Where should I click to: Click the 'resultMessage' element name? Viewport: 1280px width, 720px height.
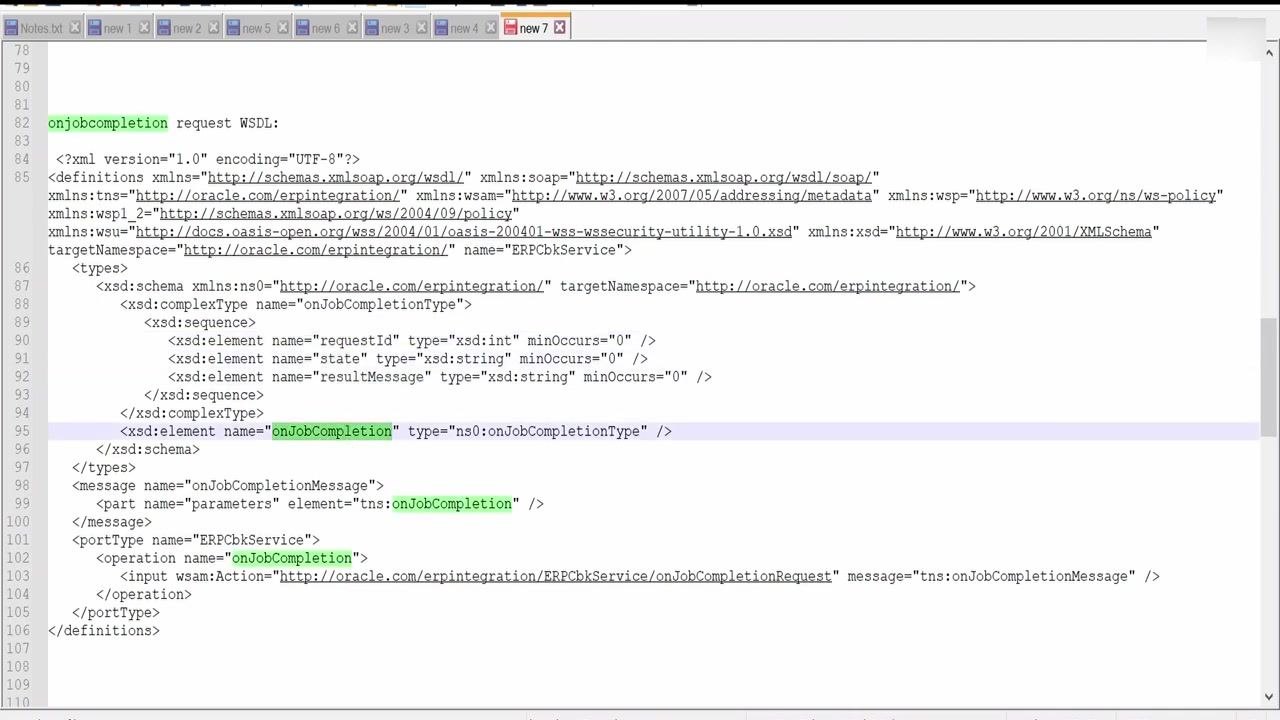[x=372, y=377]
